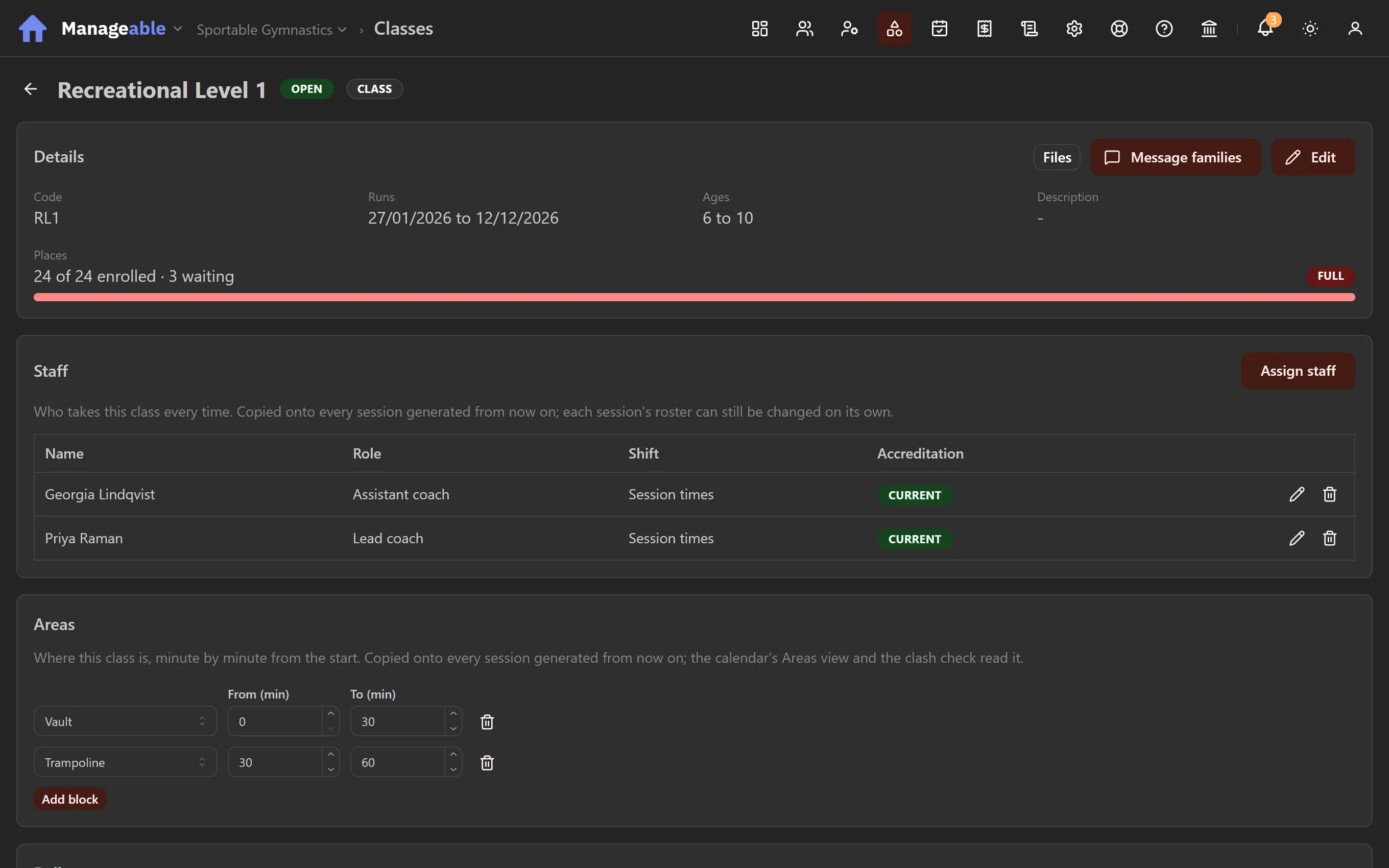
Task: Delete Georgia Lindqvist staff assignment
Action: pyautogui.click(x=1329, y=494)
